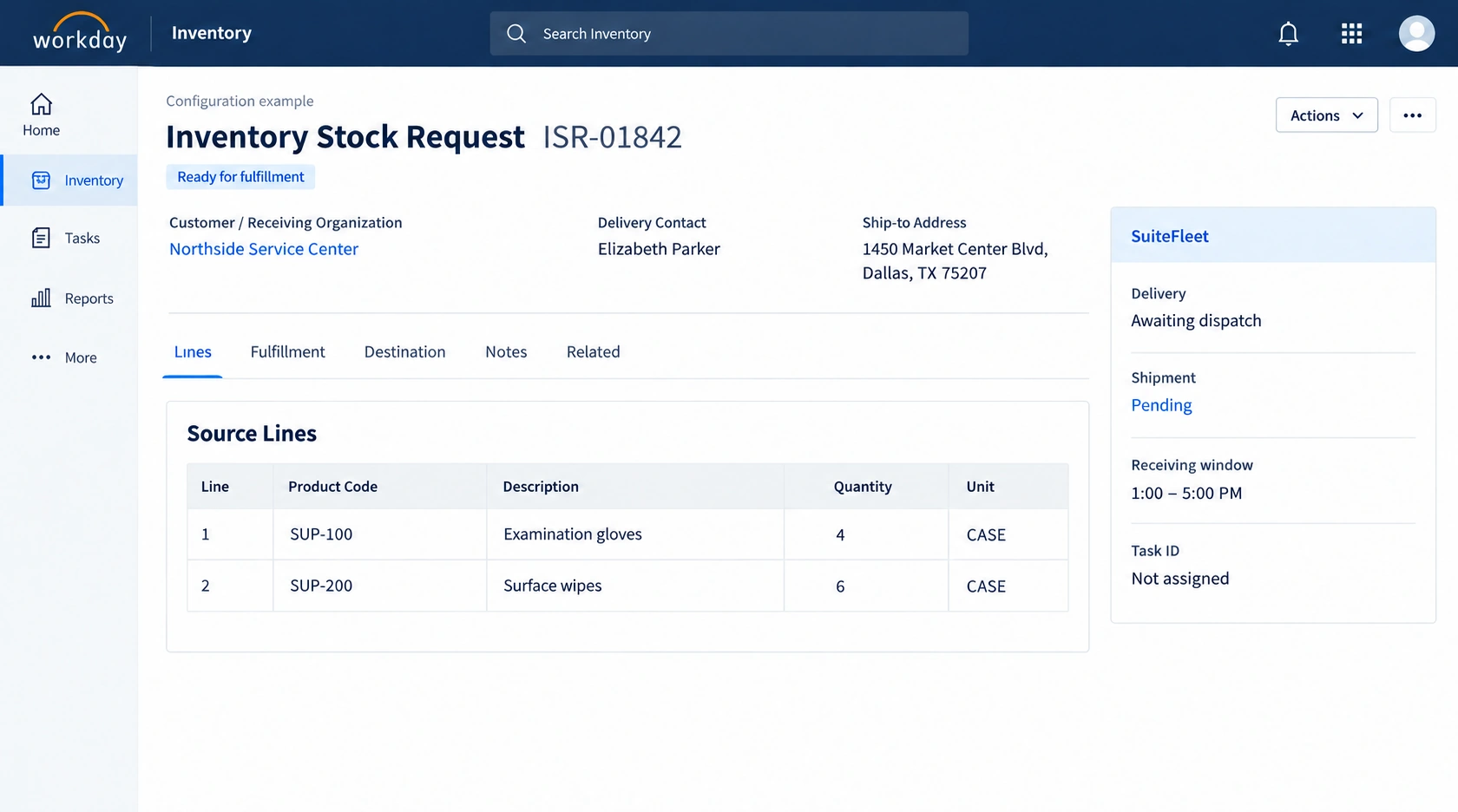The width and height of the screenshot is (1458, 812).
Task: Switch to the Fulfillment tab
Action: [287, 352]
